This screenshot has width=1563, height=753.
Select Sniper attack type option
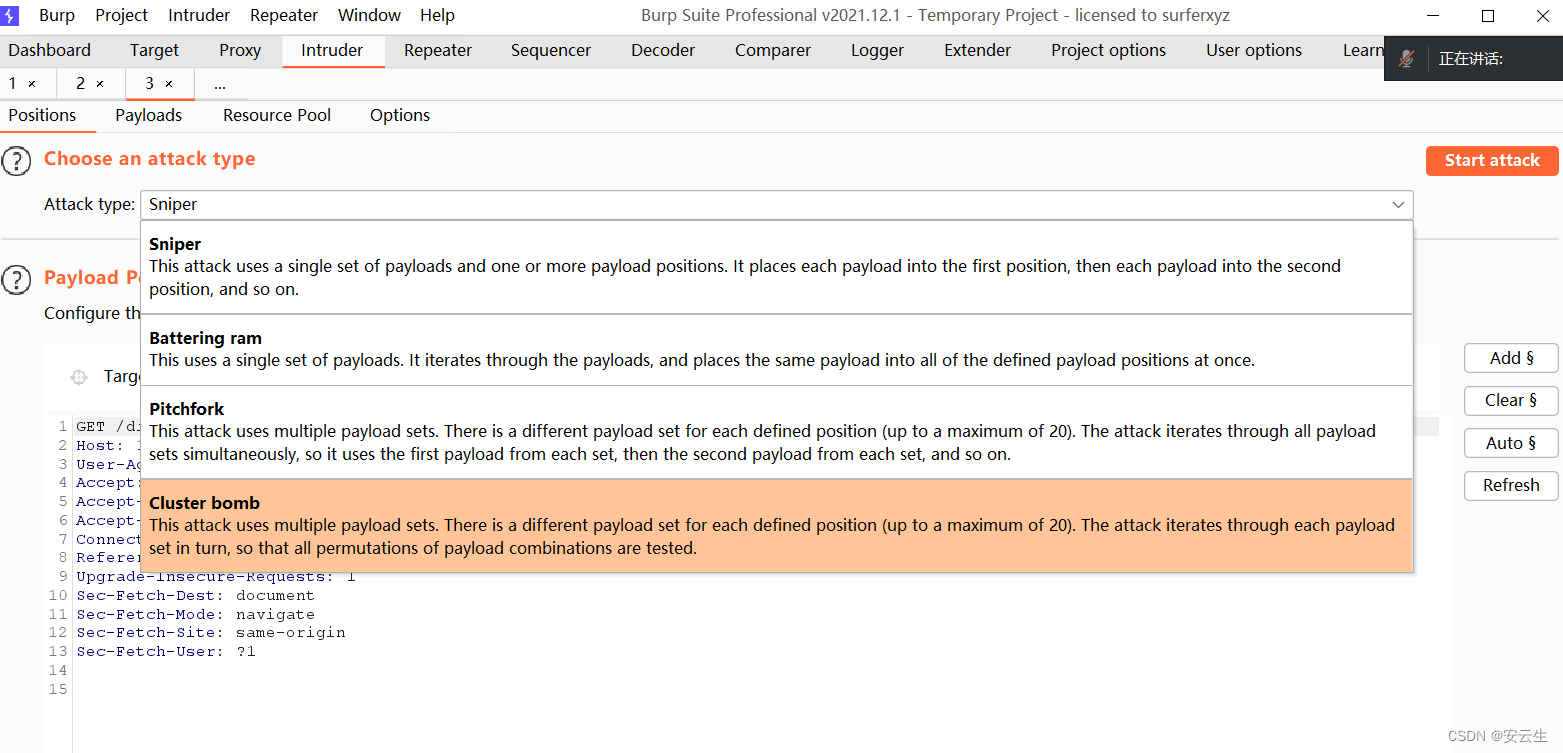pyautogui.click(x=776, y=267)
